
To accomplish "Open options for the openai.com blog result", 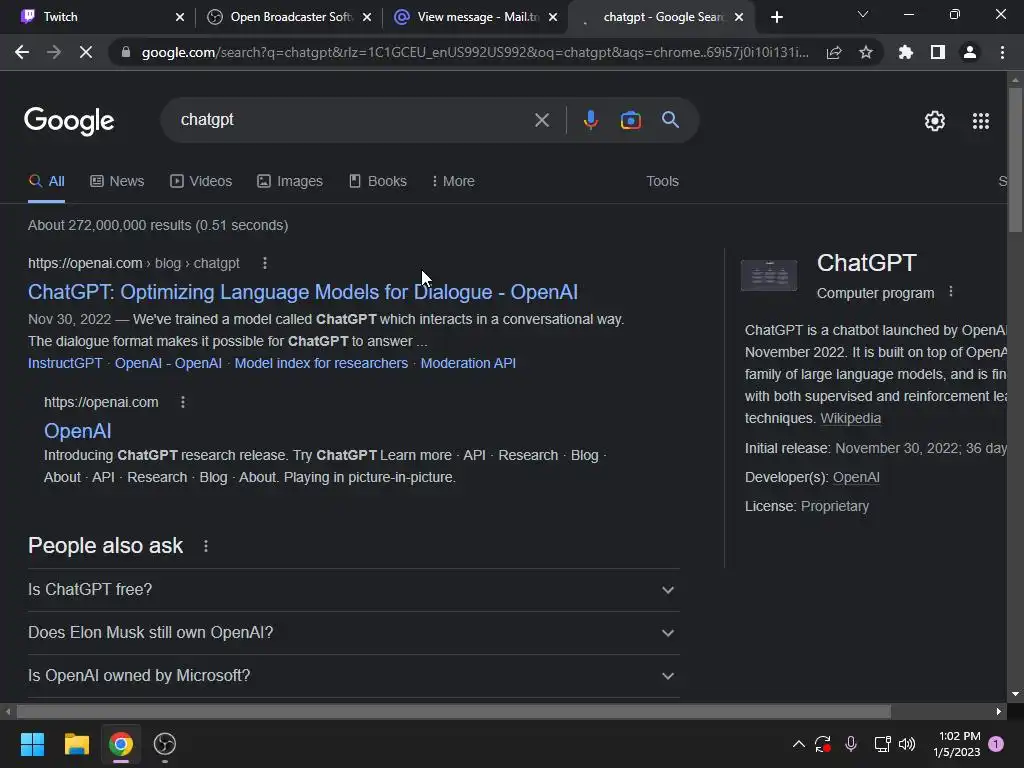I will [264, 263].
